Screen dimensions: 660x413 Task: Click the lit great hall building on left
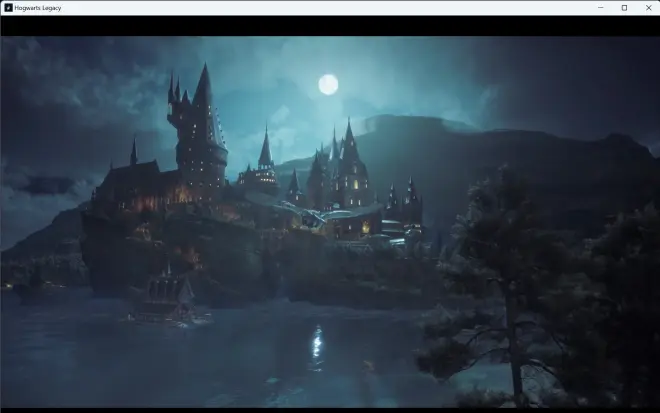pyautogui.click(x=130, y=190)
